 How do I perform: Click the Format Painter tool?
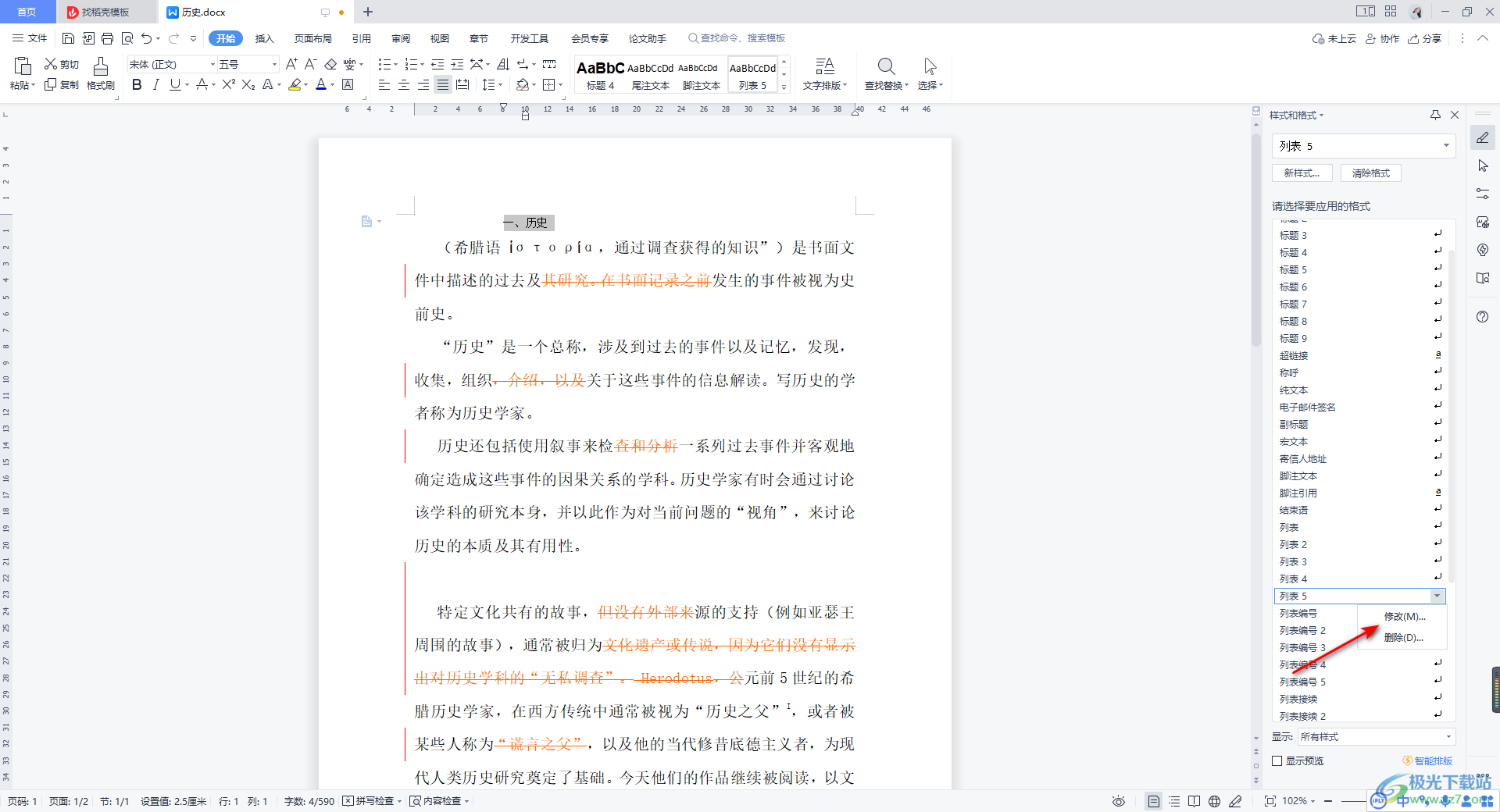[x=100, y=73]
